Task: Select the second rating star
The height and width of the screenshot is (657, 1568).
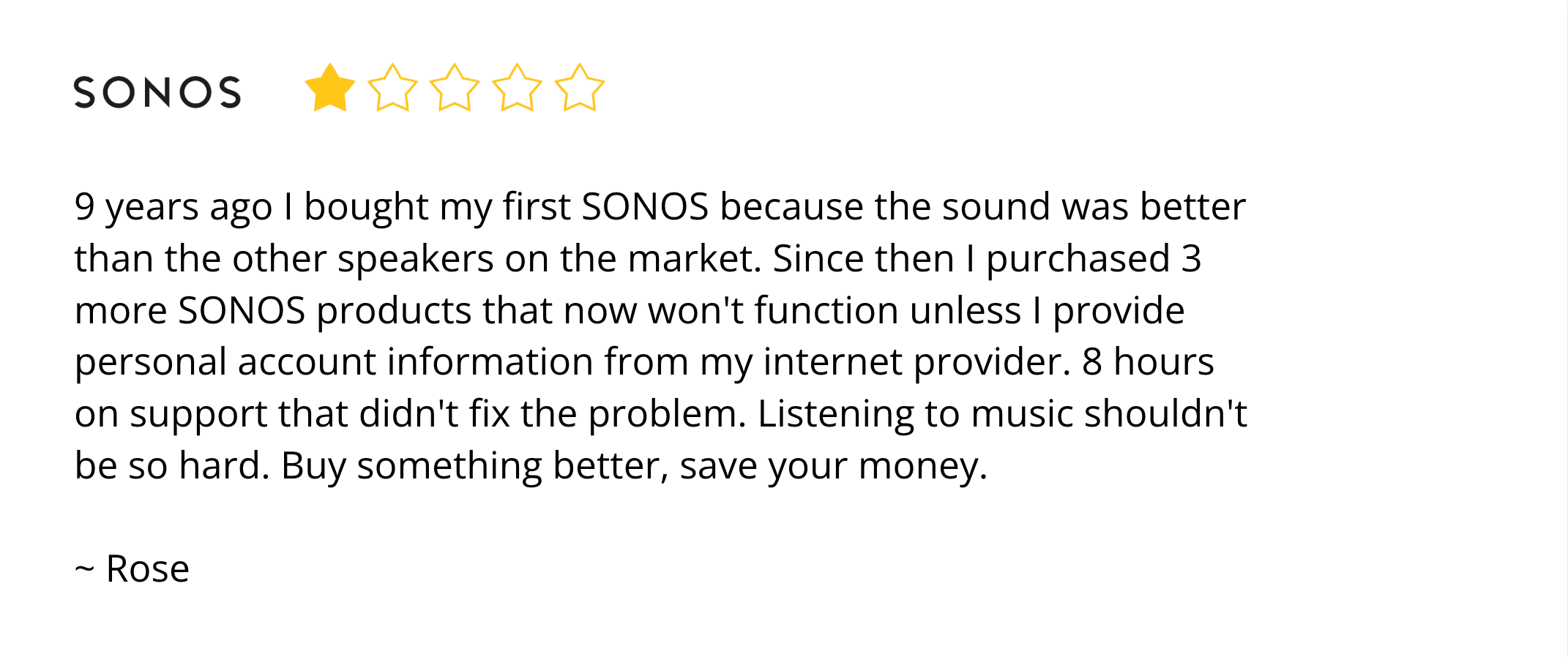Action: 392,89
